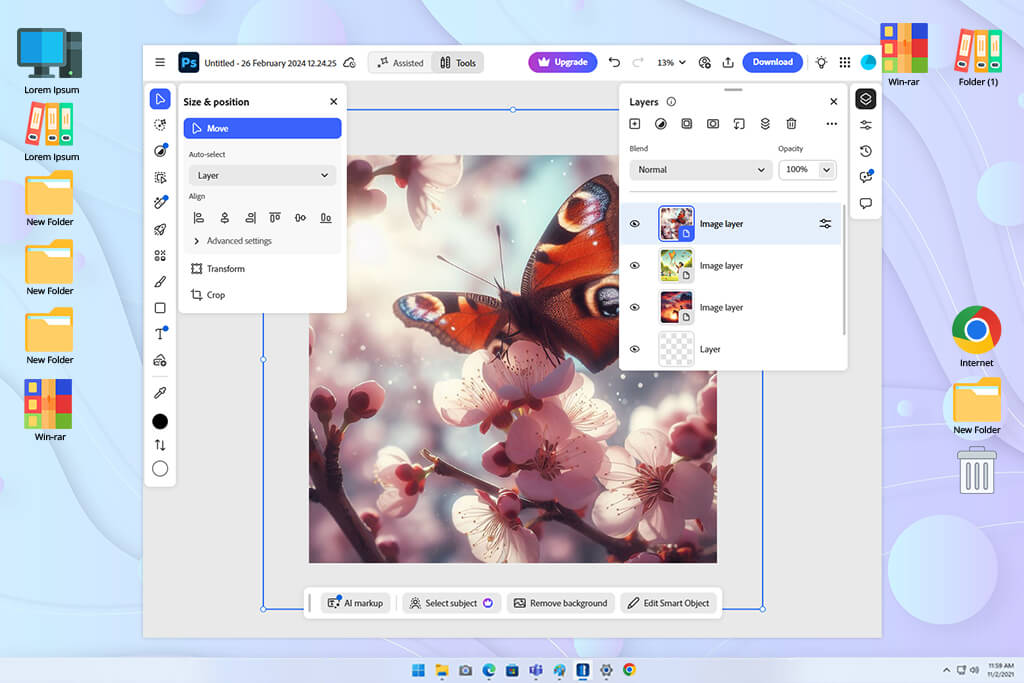Open the adjustments sliders icon in right sidebar

pos(865,125)
